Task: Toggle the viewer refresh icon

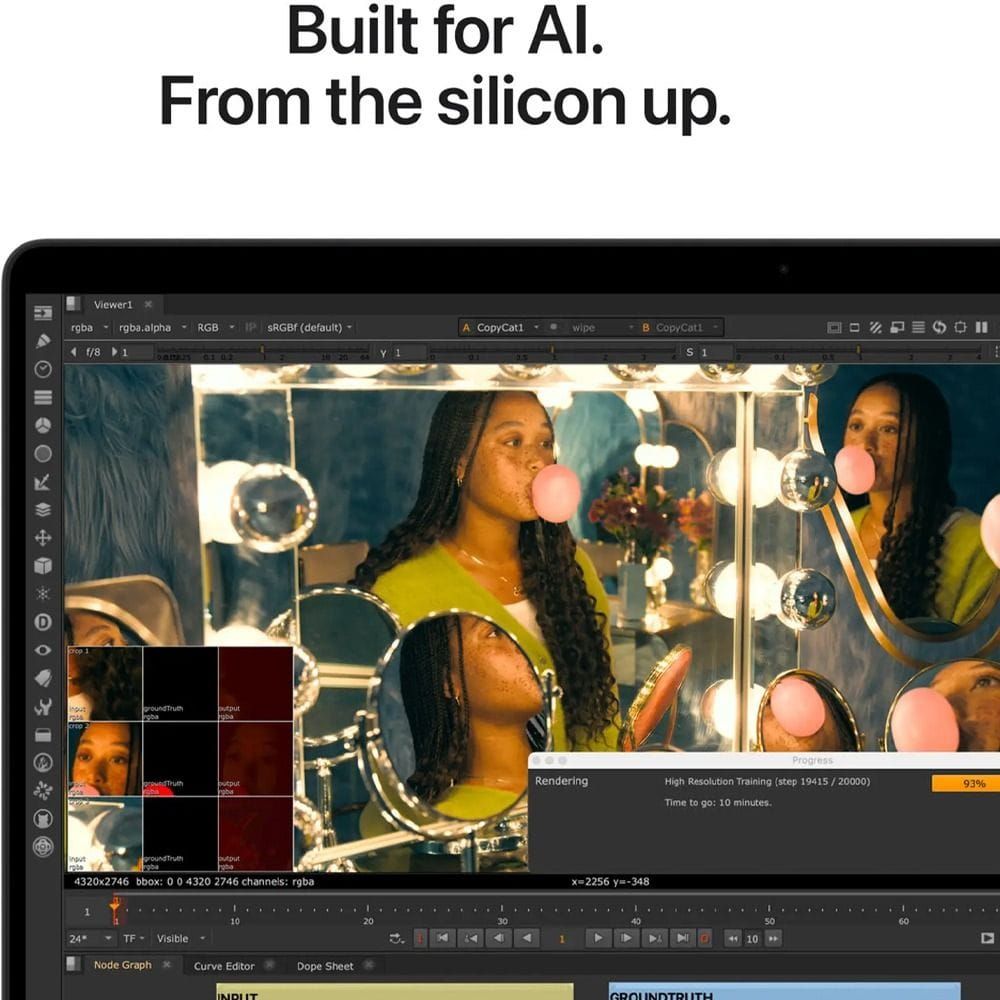Action: pyautogui.click(x=939, y=327)
